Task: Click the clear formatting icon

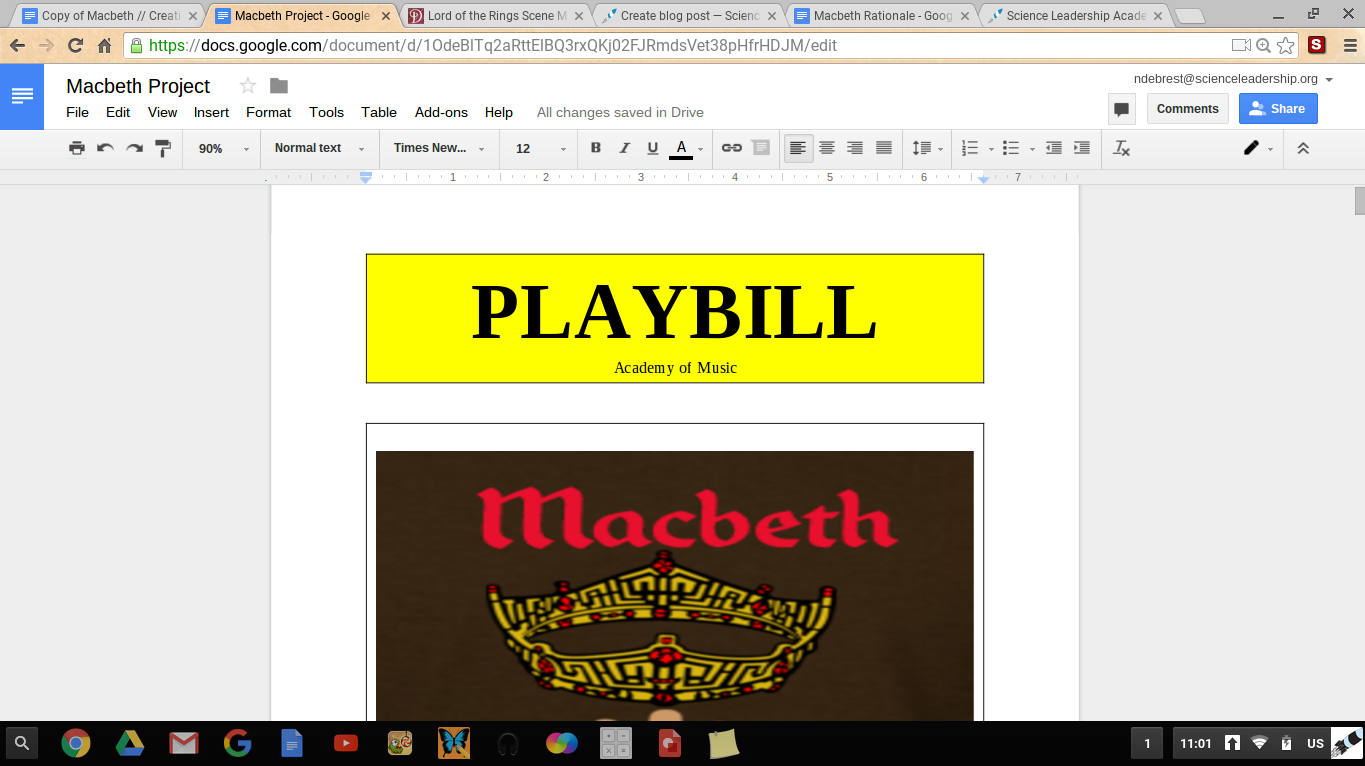Action: [1122, 148]
